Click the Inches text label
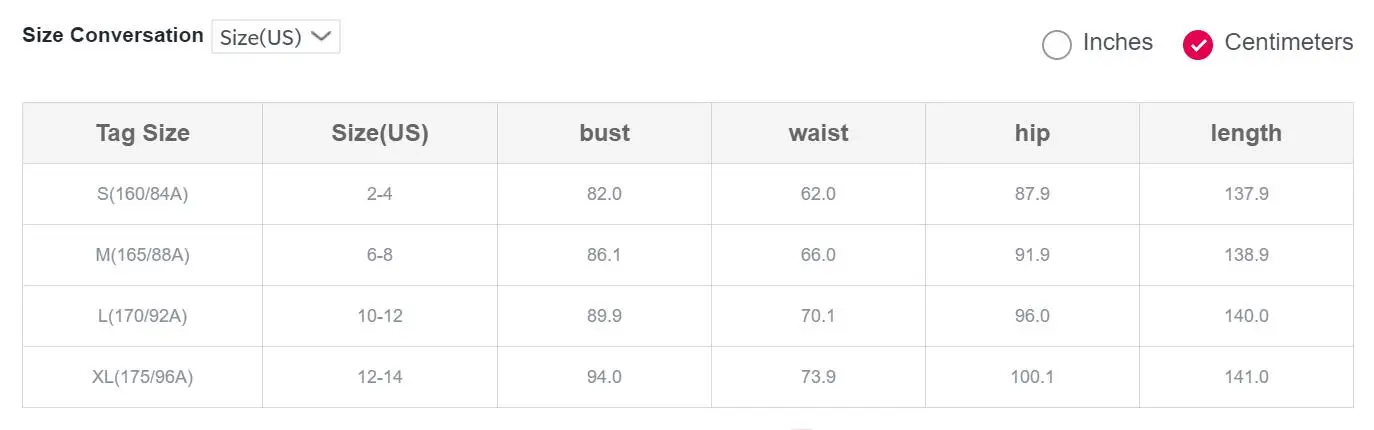The width and height of the screenshot is (1374, 430). (1118, 42)
